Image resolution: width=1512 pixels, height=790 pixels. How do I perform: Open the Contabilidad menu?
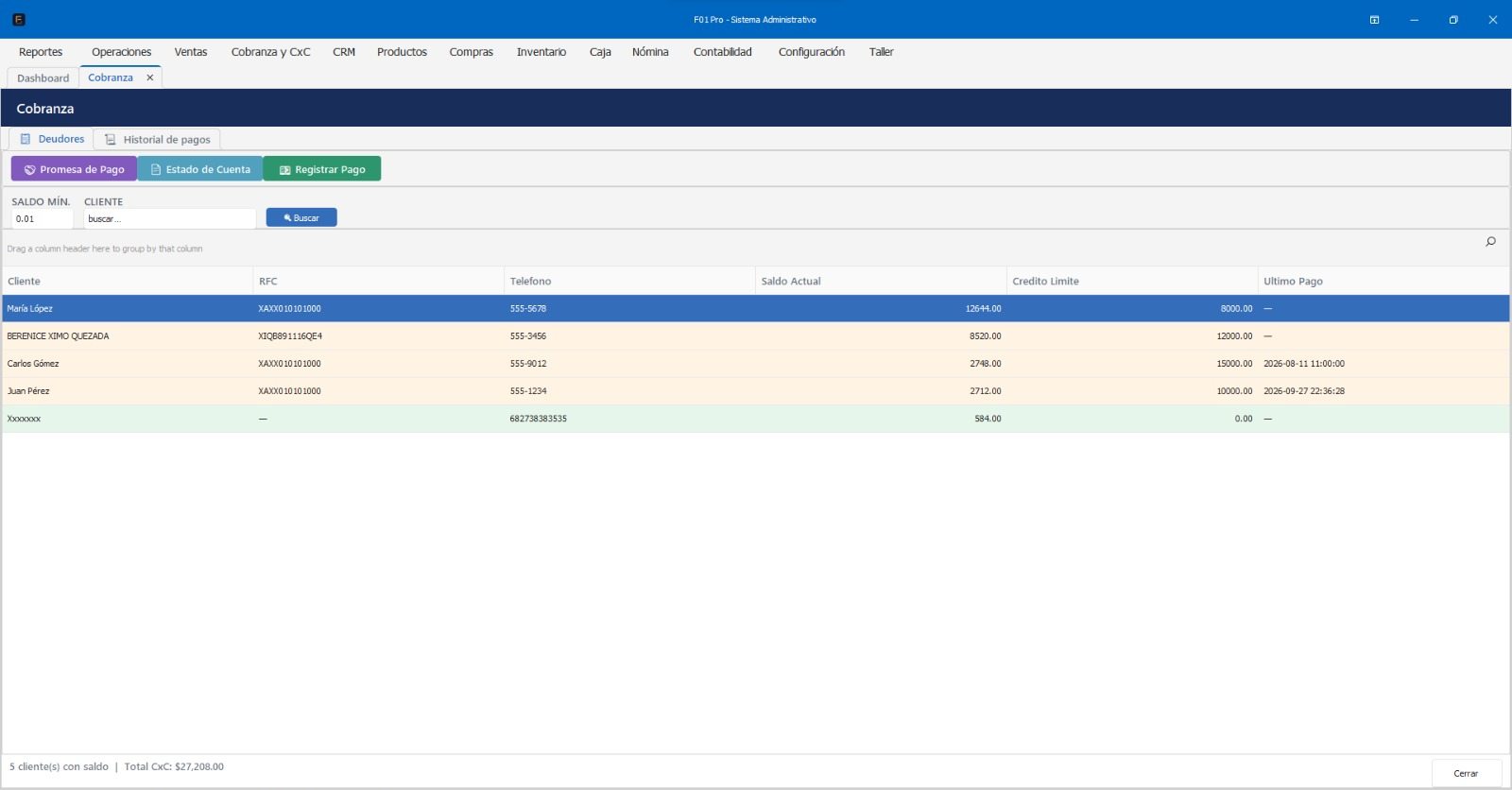723,52
